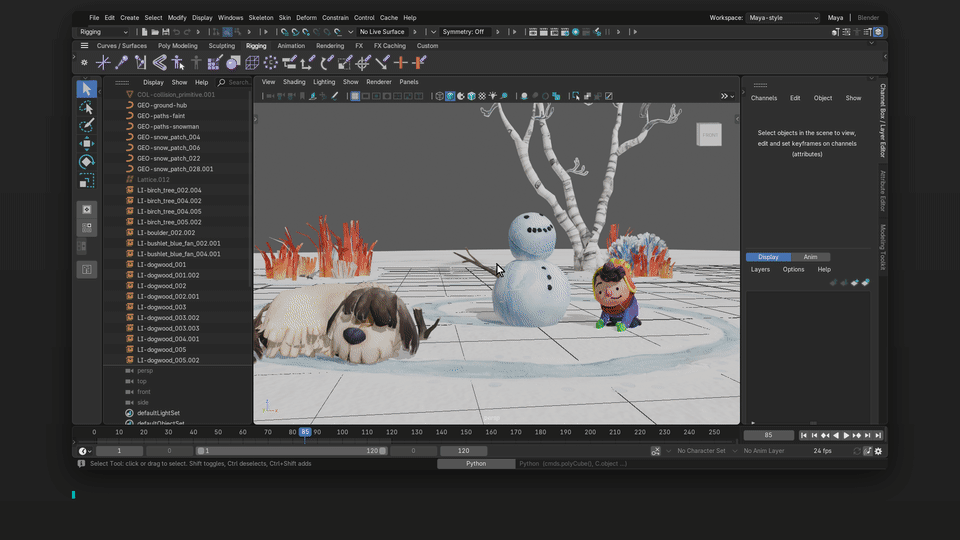Open the shelf hamburger menu

click(x=84, y=46)
